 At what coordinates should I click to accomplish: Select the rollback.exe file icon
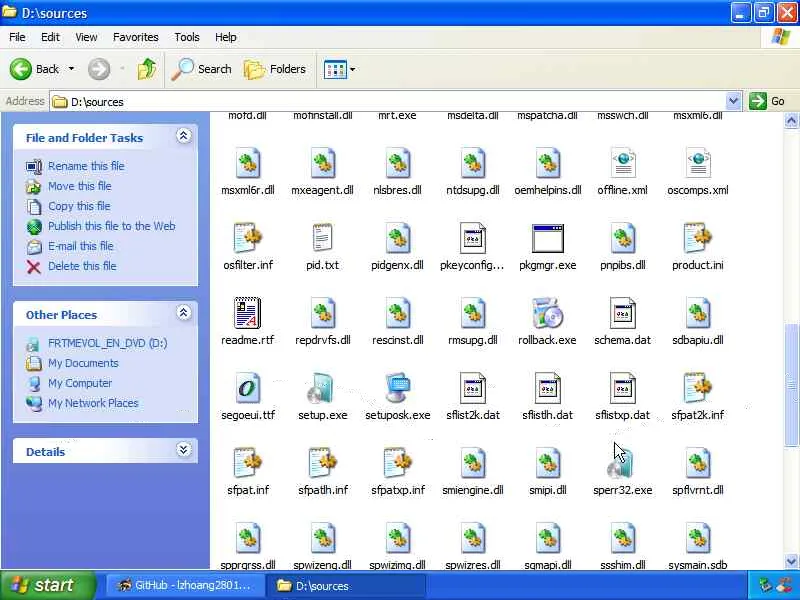point(547,313)
